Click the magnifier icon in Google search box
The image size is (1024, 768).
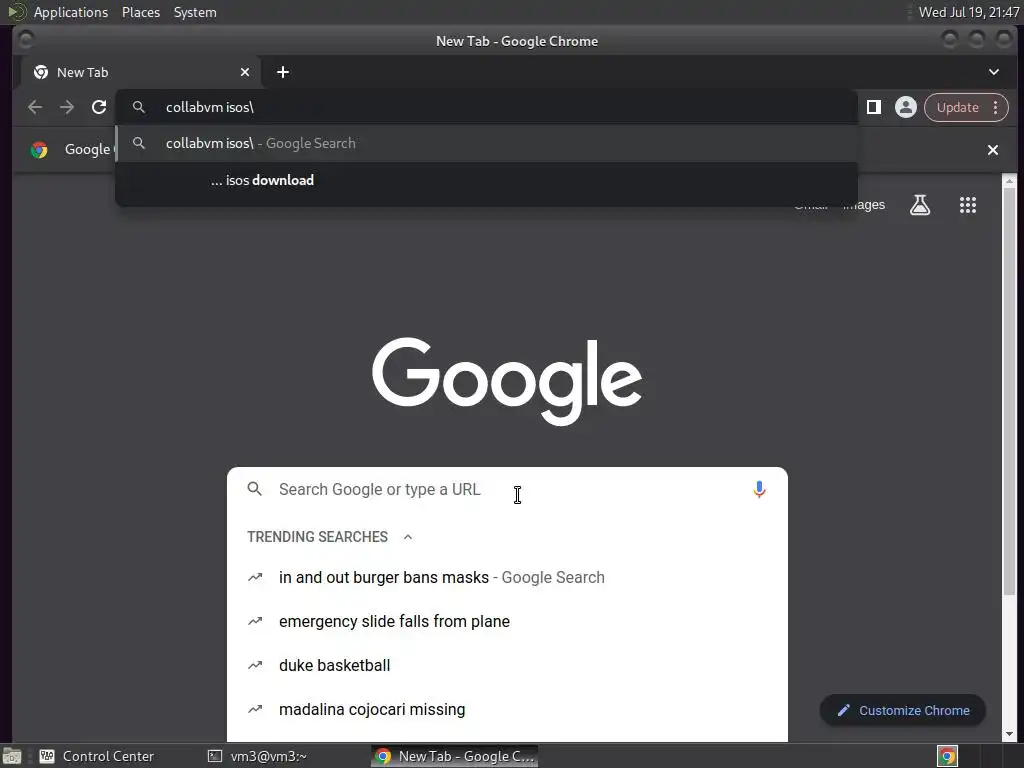tap(255, 489)
